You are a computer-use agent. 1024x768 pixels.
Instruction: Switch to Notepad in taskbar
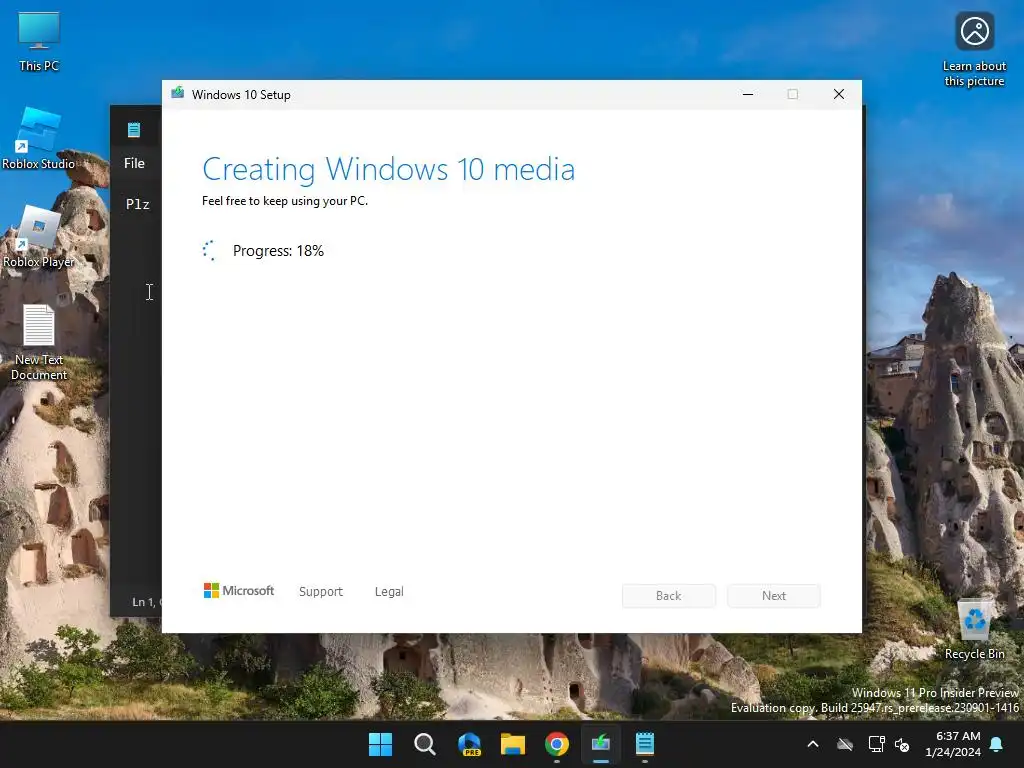(645, 744)
